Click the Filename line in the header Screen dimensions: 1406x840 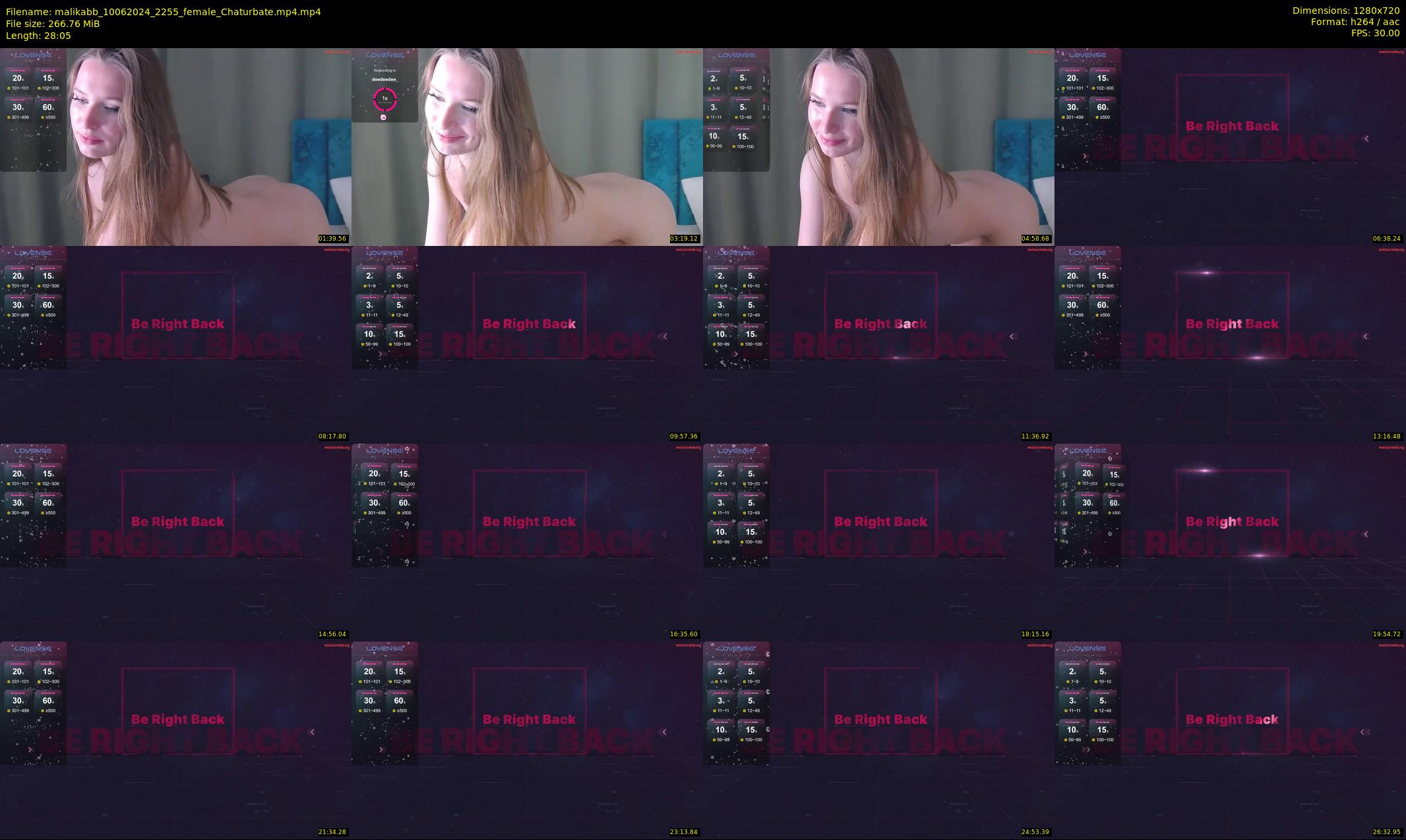pyautogui.click(x=164, y=12)
